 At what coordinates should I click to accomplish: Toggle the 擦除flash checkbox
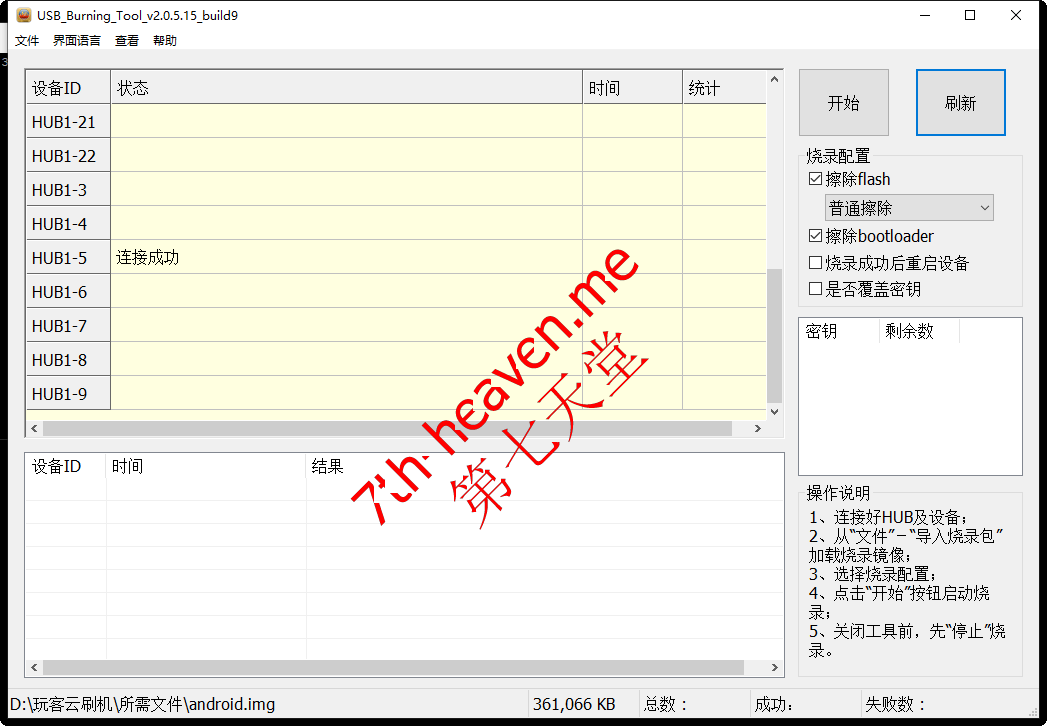(x=815, y=180)
